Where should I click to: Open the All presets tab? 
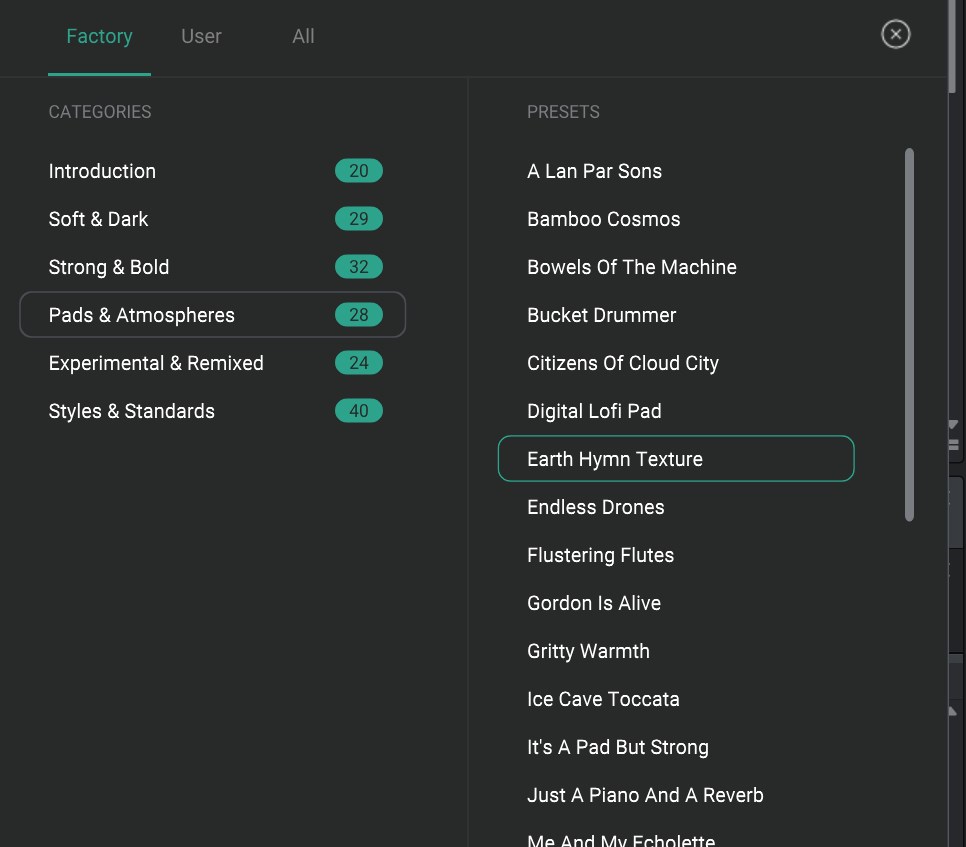pyautogui.click(x=303, y=37)
